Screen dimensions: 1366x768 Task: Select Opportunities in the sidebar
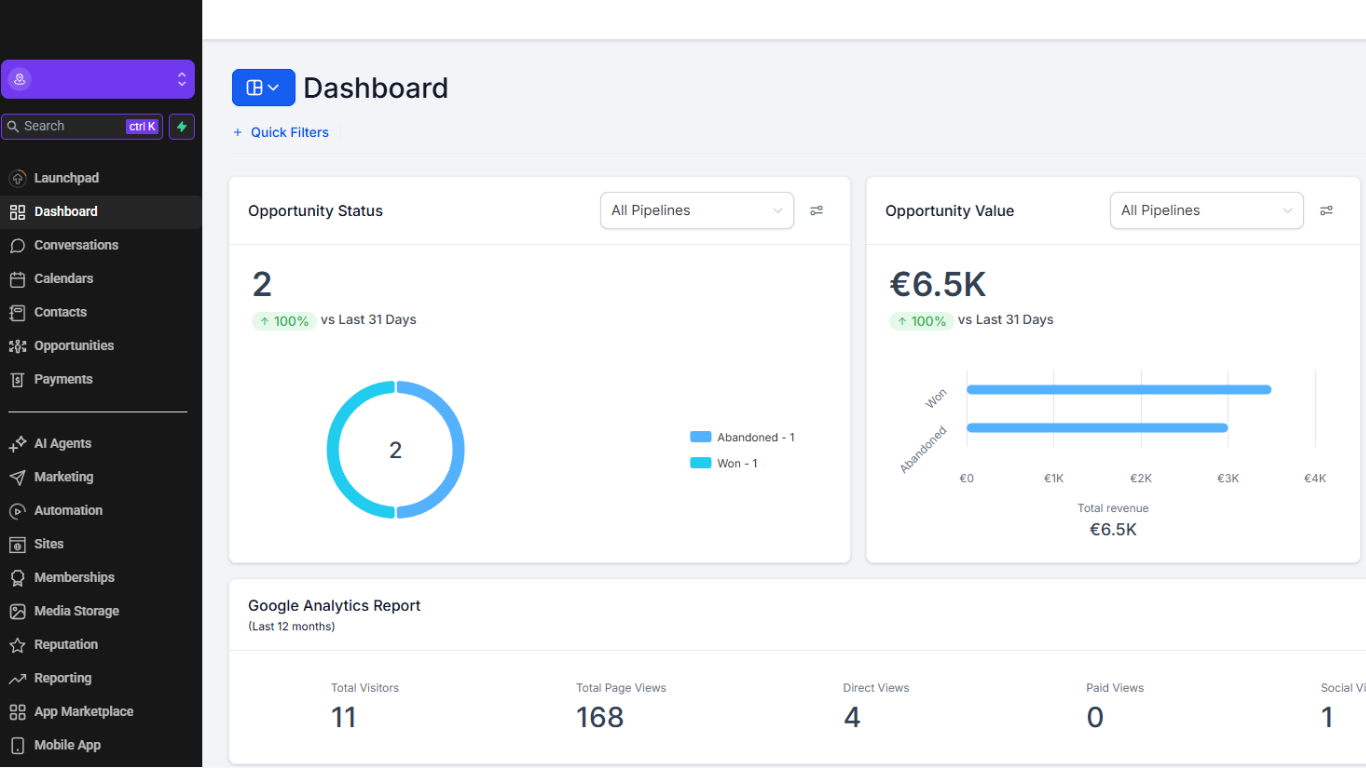[75, 345]
